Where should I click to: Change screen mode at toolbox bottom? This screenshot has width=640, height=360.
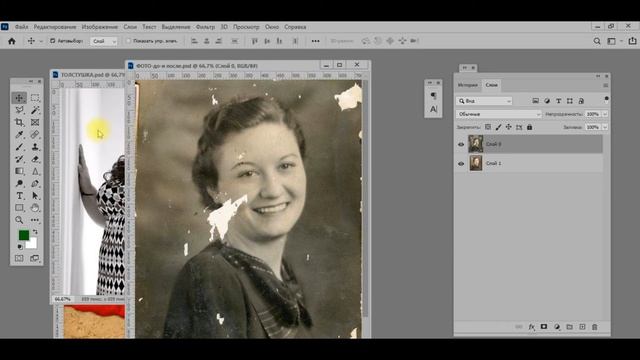pos(35,258)
